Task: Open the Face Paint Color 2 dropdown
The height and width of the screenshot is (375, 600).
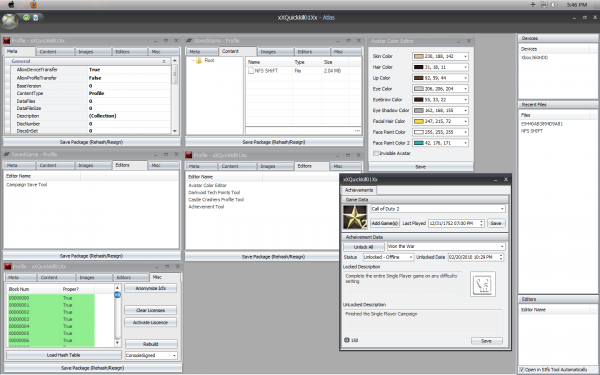Action: click(x=465, y=143)
